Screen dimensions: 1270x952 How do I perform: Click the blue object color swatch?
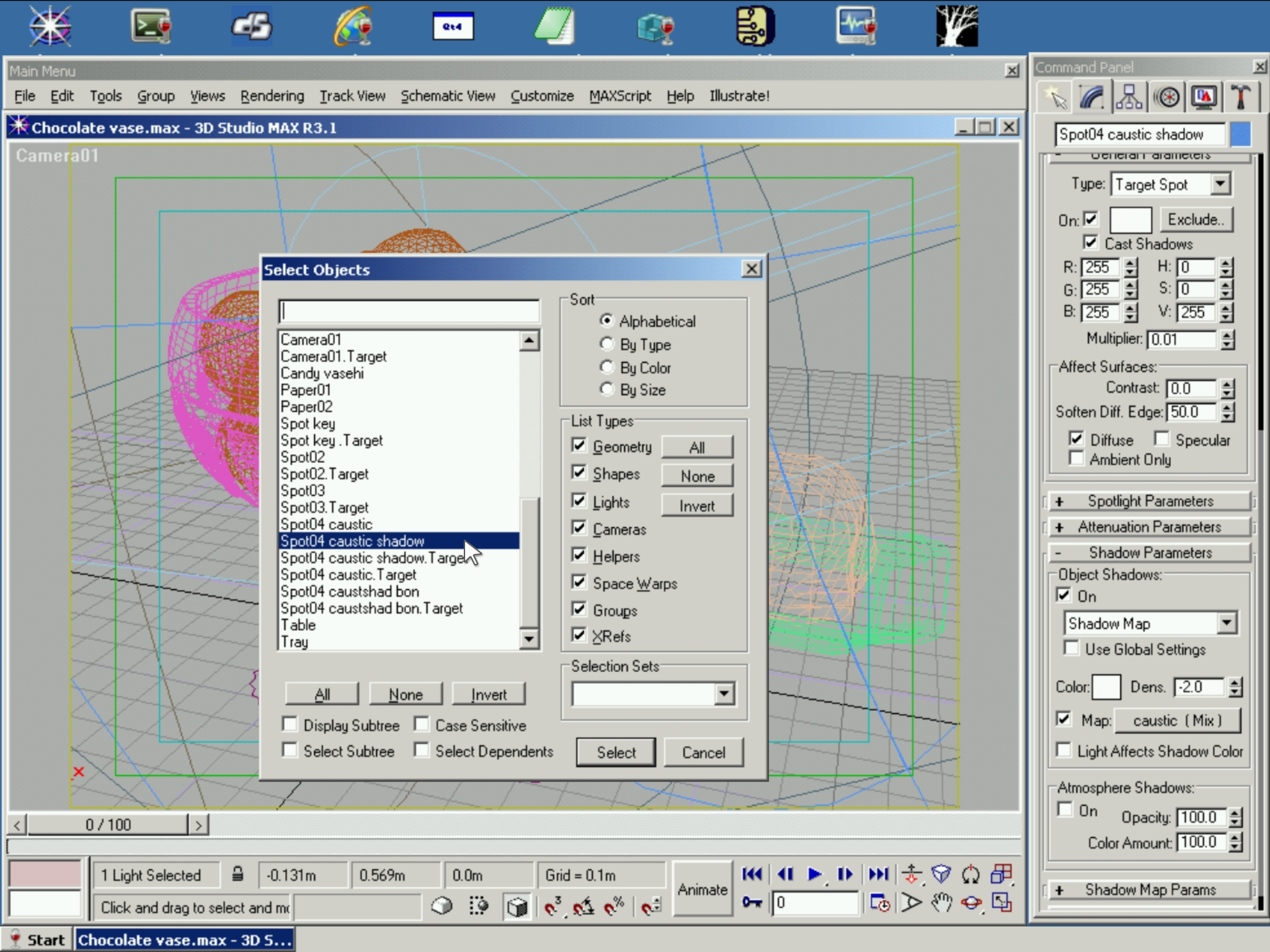click(x=1240, y=134)
